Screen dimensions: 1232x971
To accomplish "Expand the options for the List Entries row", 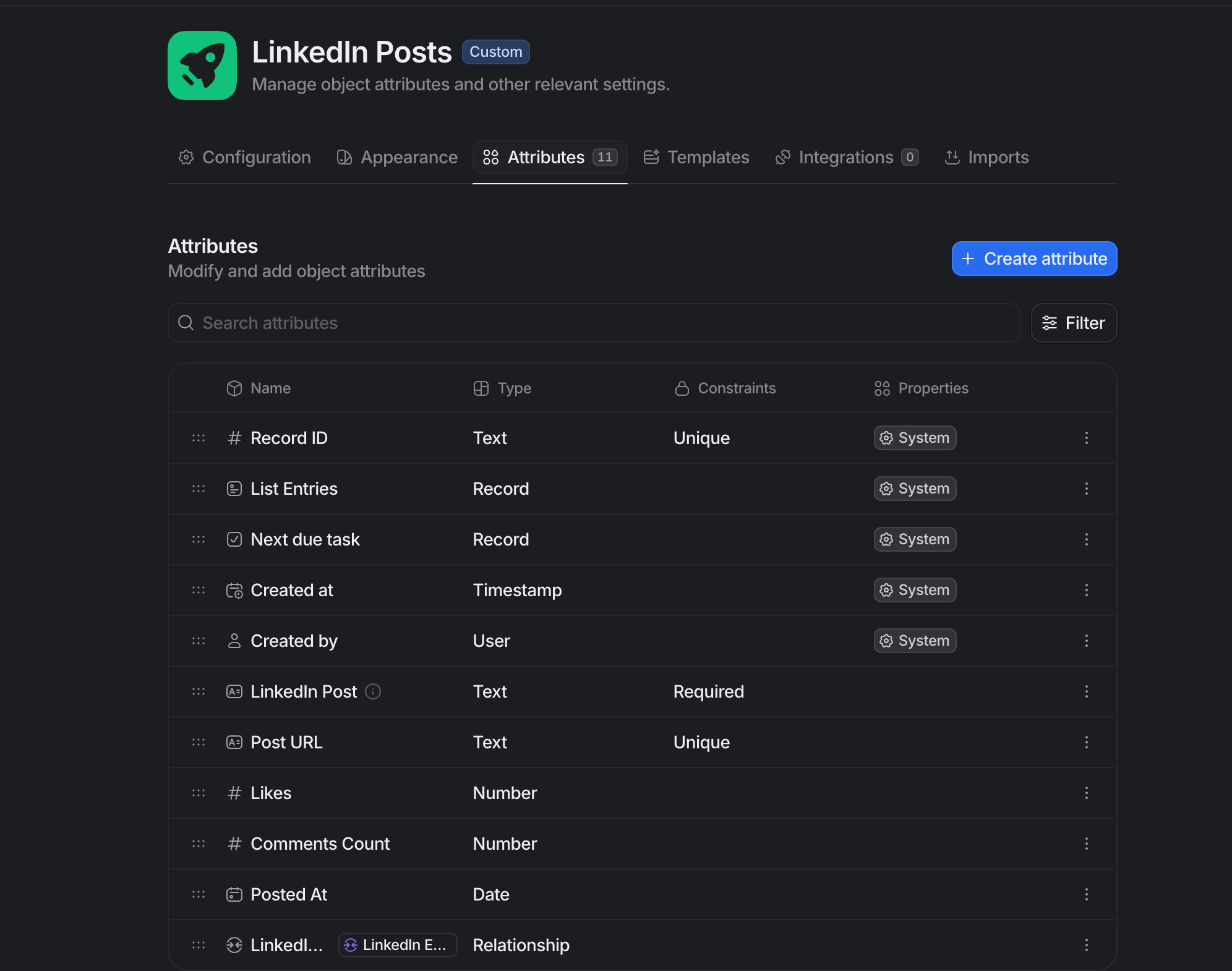I will coord(1086,489).
